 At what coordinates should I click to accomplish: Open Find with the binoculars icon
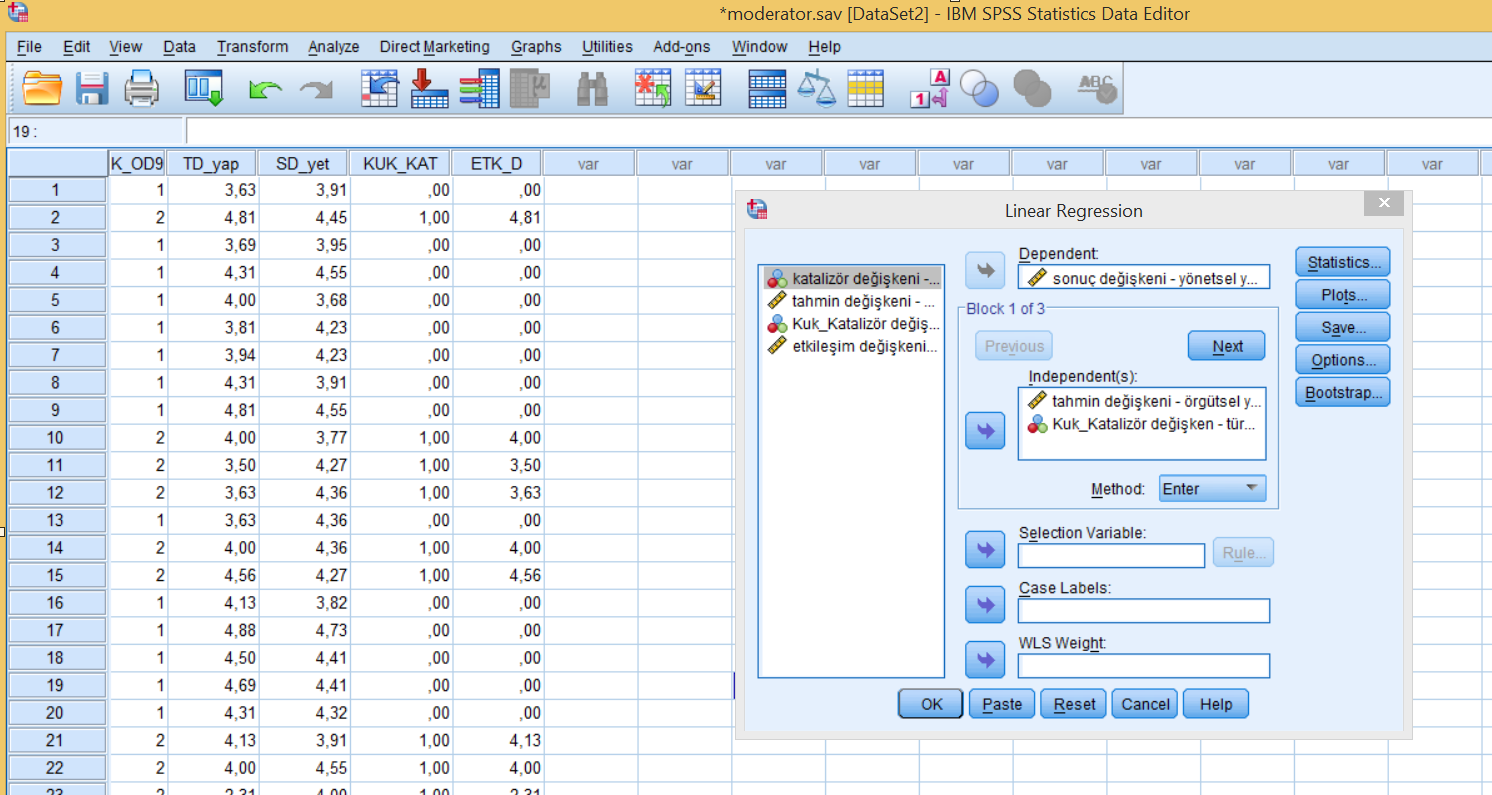[592, 89]
